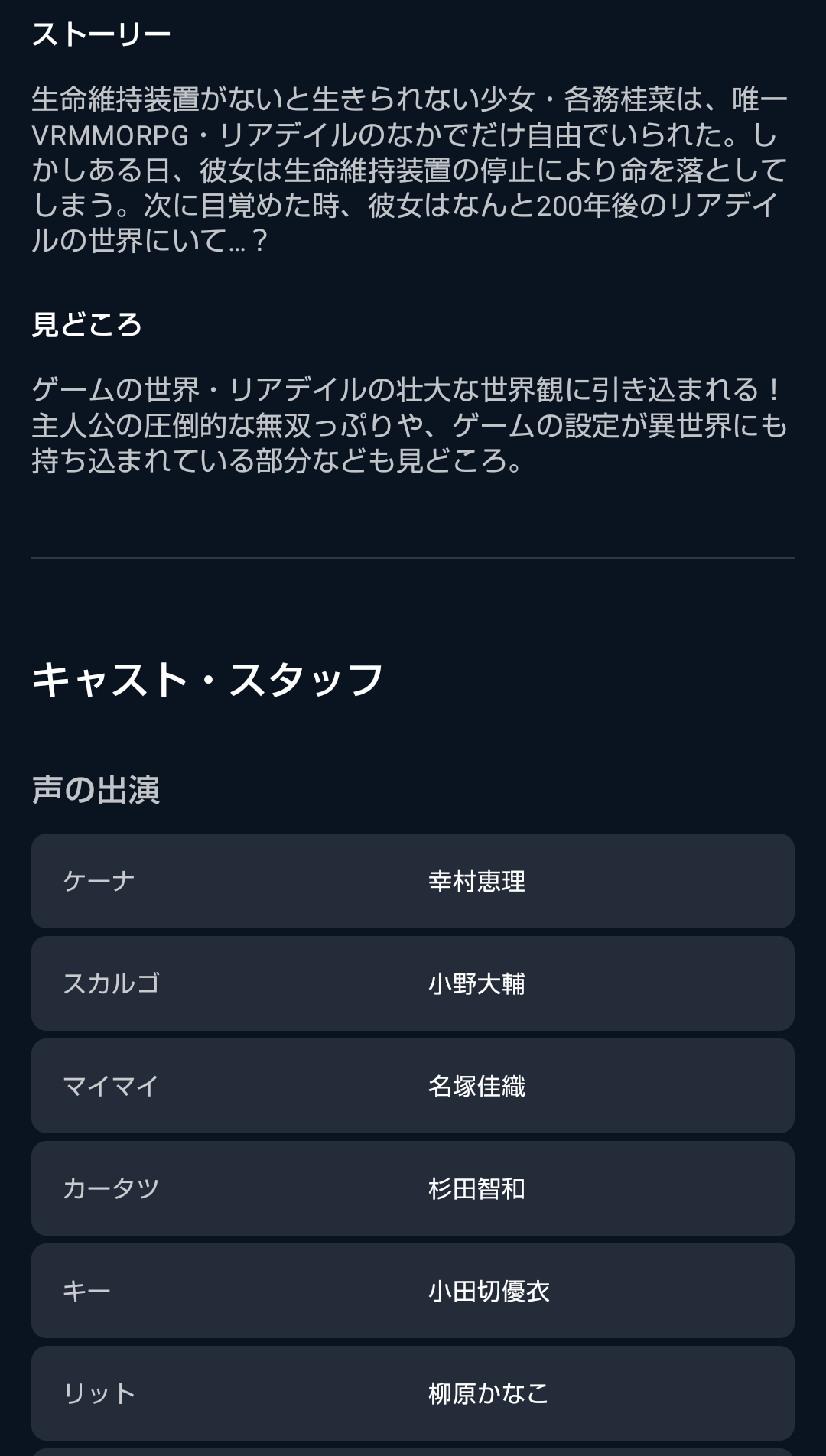Tap the story synopsis paragraph
Image resolution: width=826 pixels, height=1456 pixels.
tap(409, 170)
